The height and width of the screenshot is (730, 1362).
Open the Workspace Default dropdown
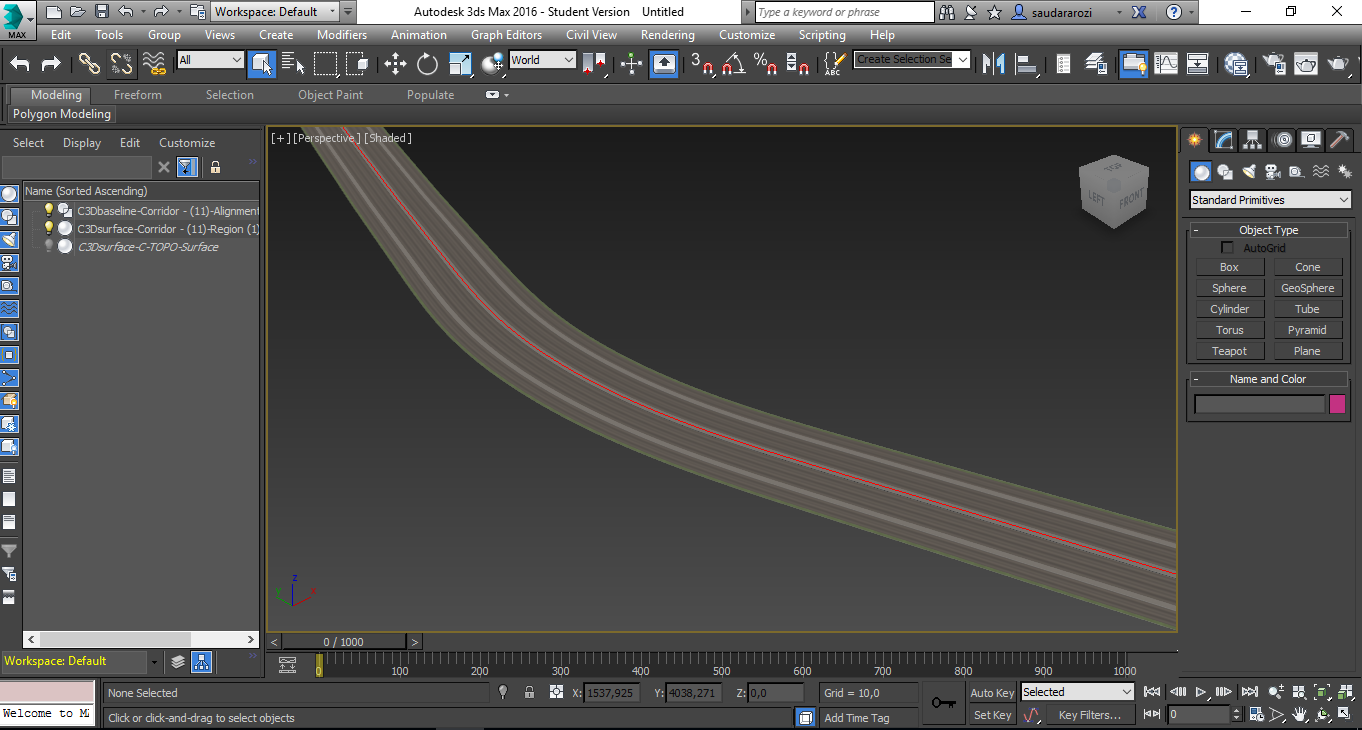pyautogui.click(x=277, y=12)
